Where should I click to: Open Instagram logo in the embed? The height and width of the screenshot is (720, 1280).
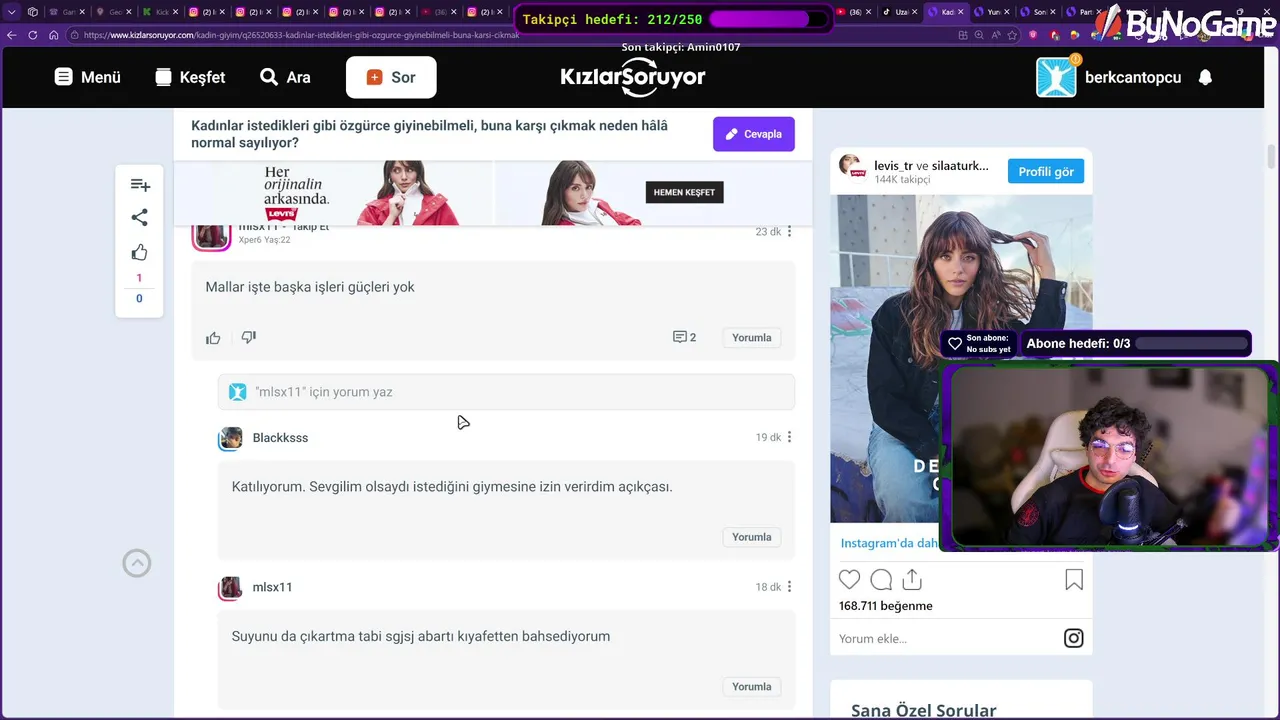(x=1073, y=638)
